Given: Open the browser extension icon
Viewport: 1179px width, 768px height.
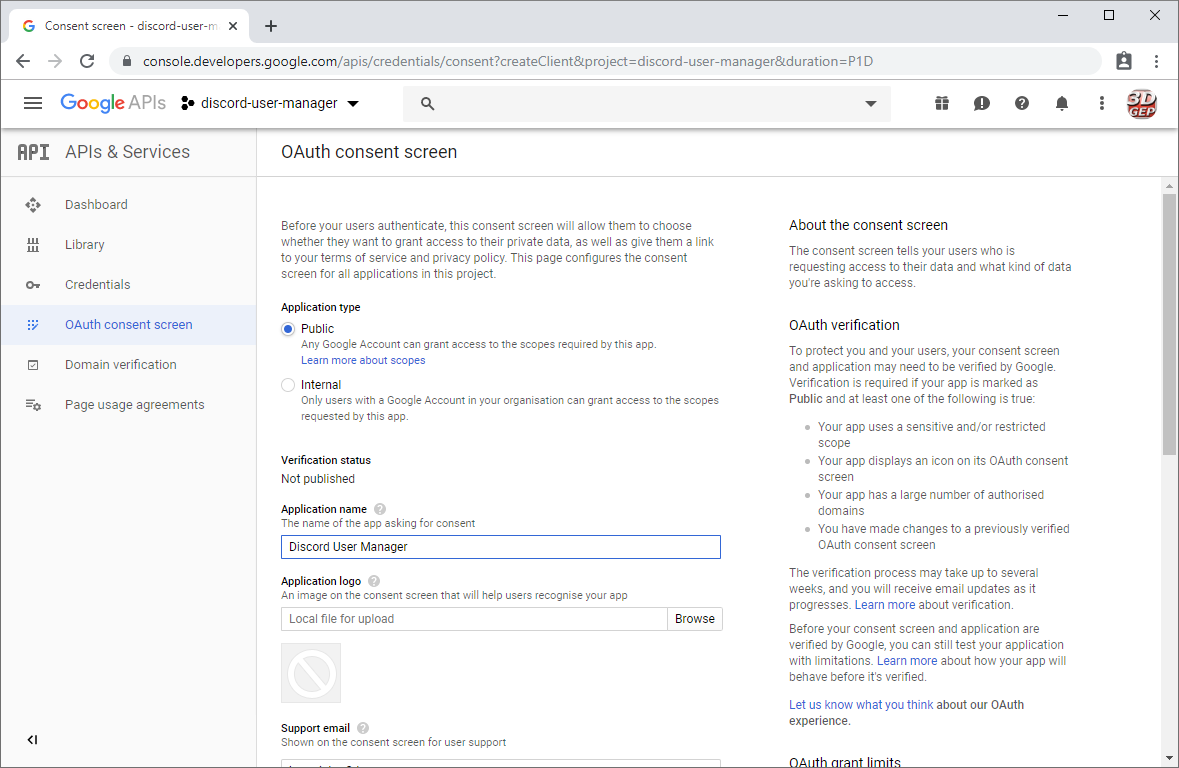Looking at the screenshot, I should (x=1123, y=61).
